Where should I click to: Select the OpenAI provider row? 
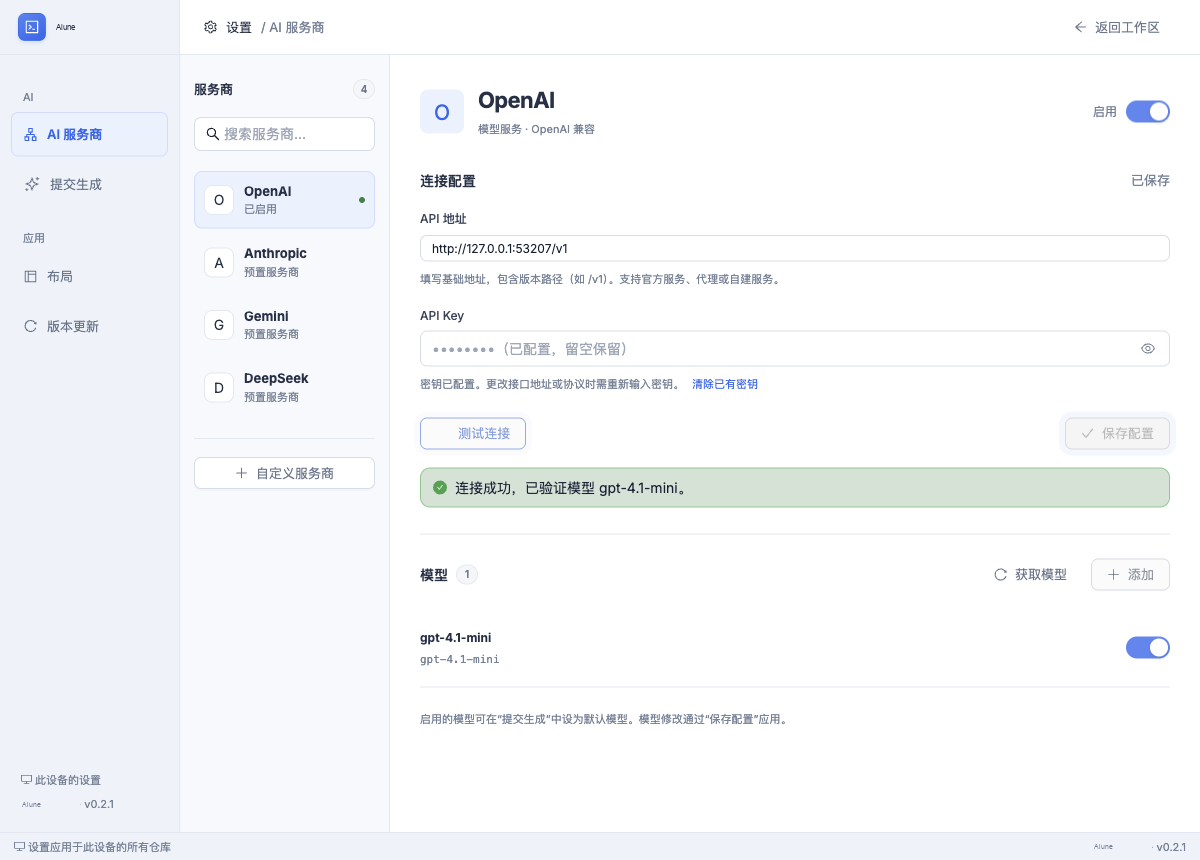(x=284, y=200)
